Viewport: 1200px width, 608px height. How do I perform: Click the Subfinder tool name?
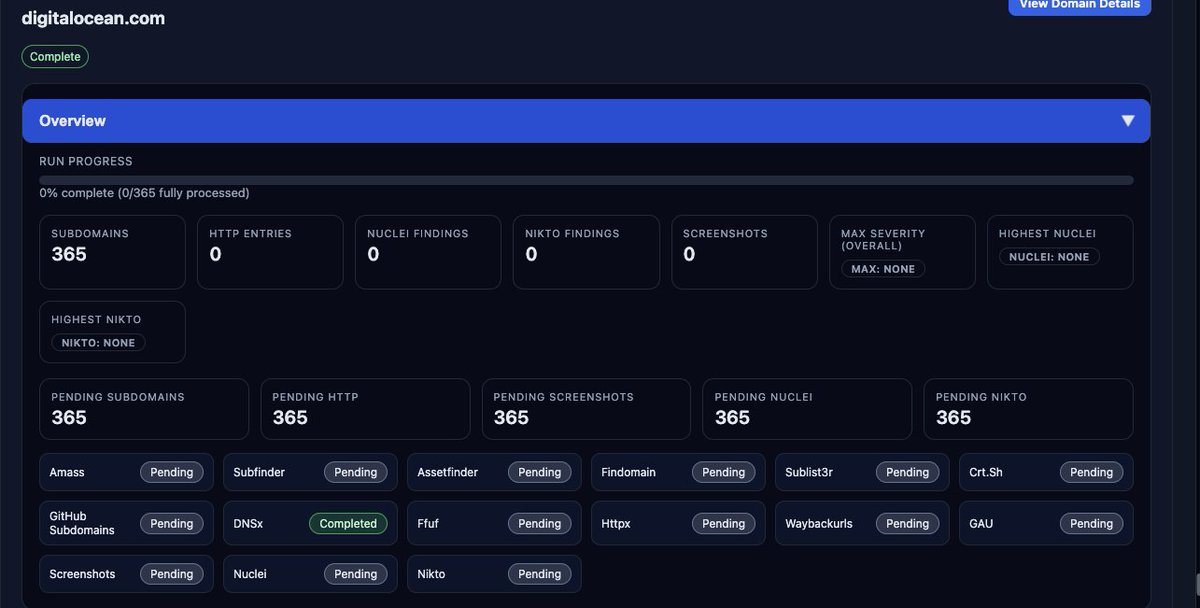259,472
